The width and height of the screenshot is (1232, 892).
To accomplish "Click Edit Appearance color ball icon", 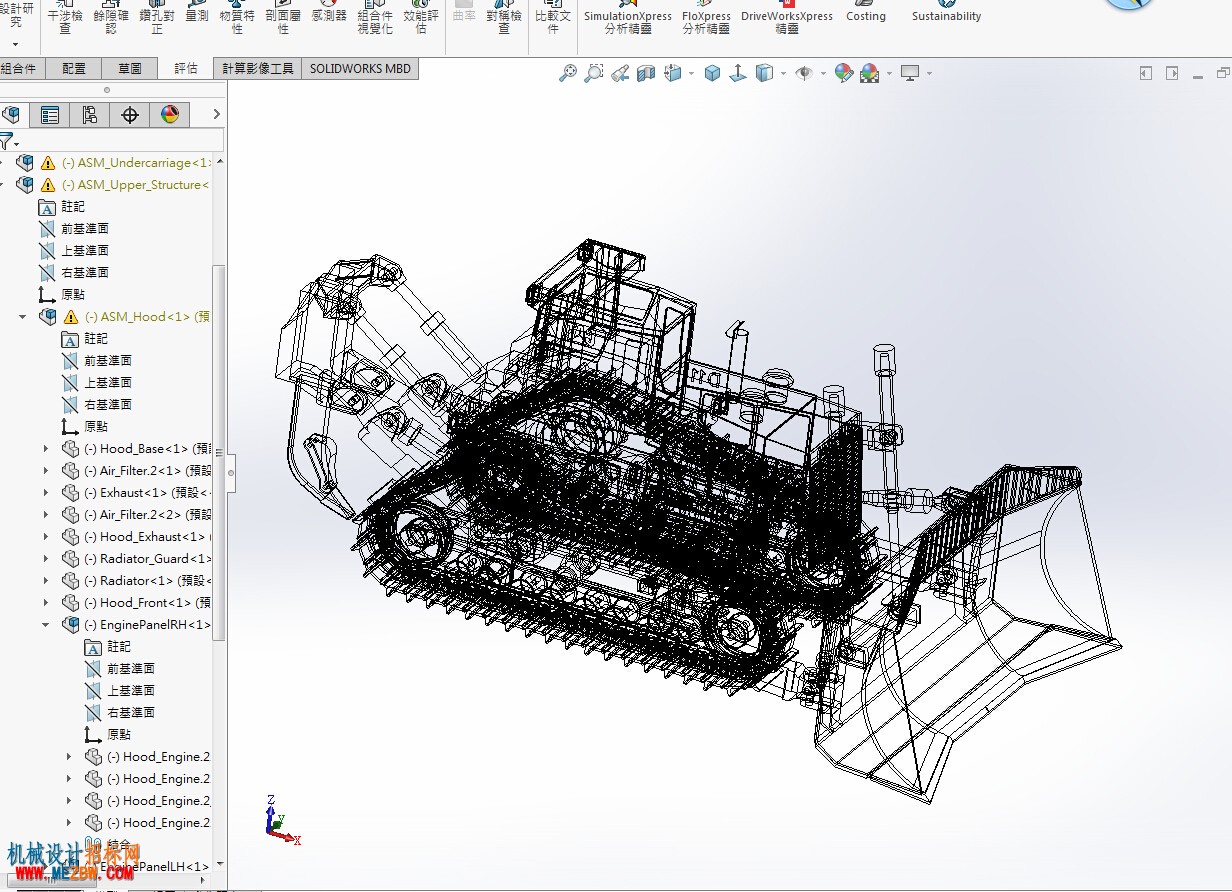I will point(843,73).
